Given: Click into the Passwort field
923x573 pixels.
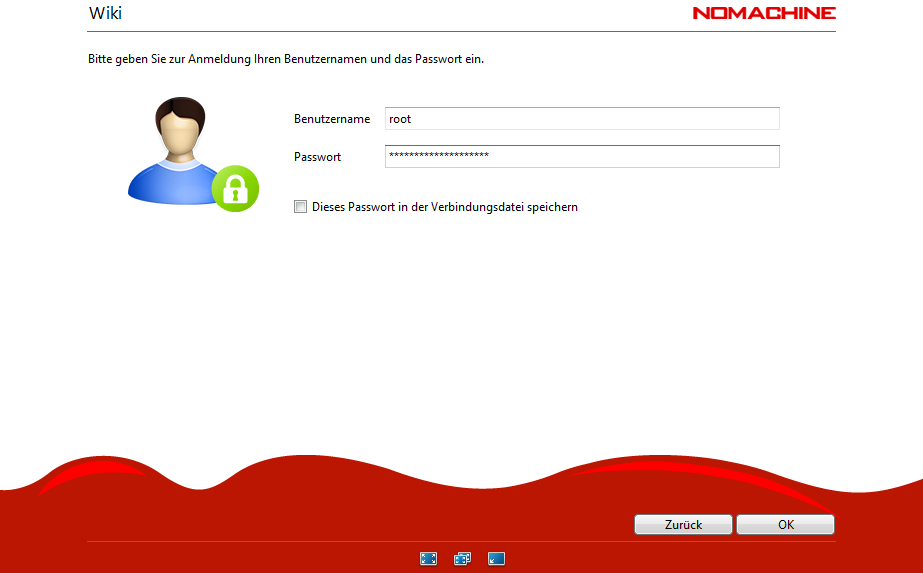Looking at the screenshot, I should (x=582, y=157).
